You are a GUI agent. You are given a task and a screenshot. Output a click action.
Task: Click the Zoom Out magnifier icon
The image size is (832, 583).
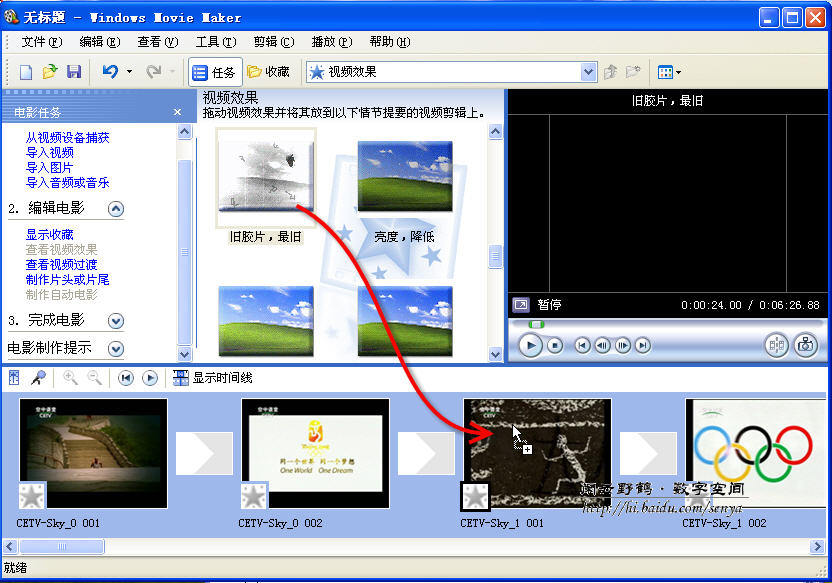(94, 378)
